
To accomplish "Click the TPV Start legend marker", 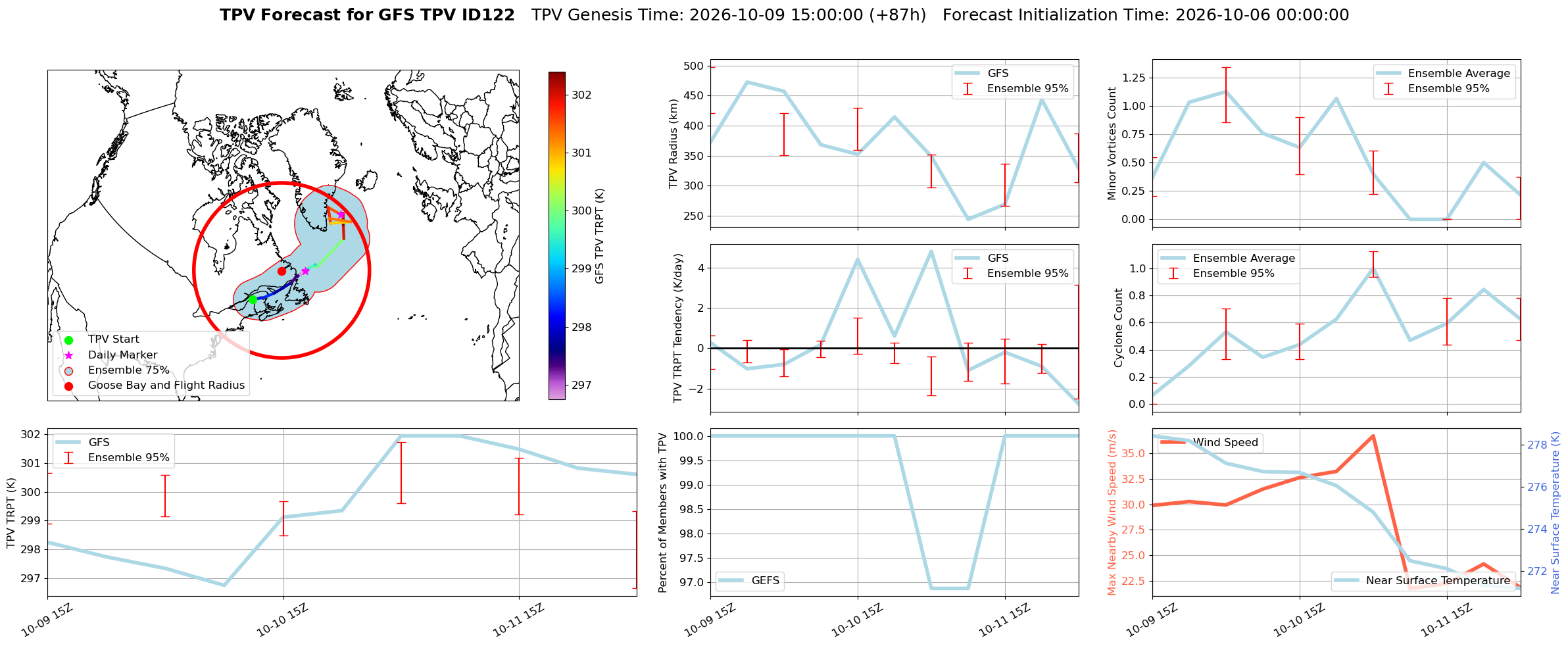I will 68,340.
